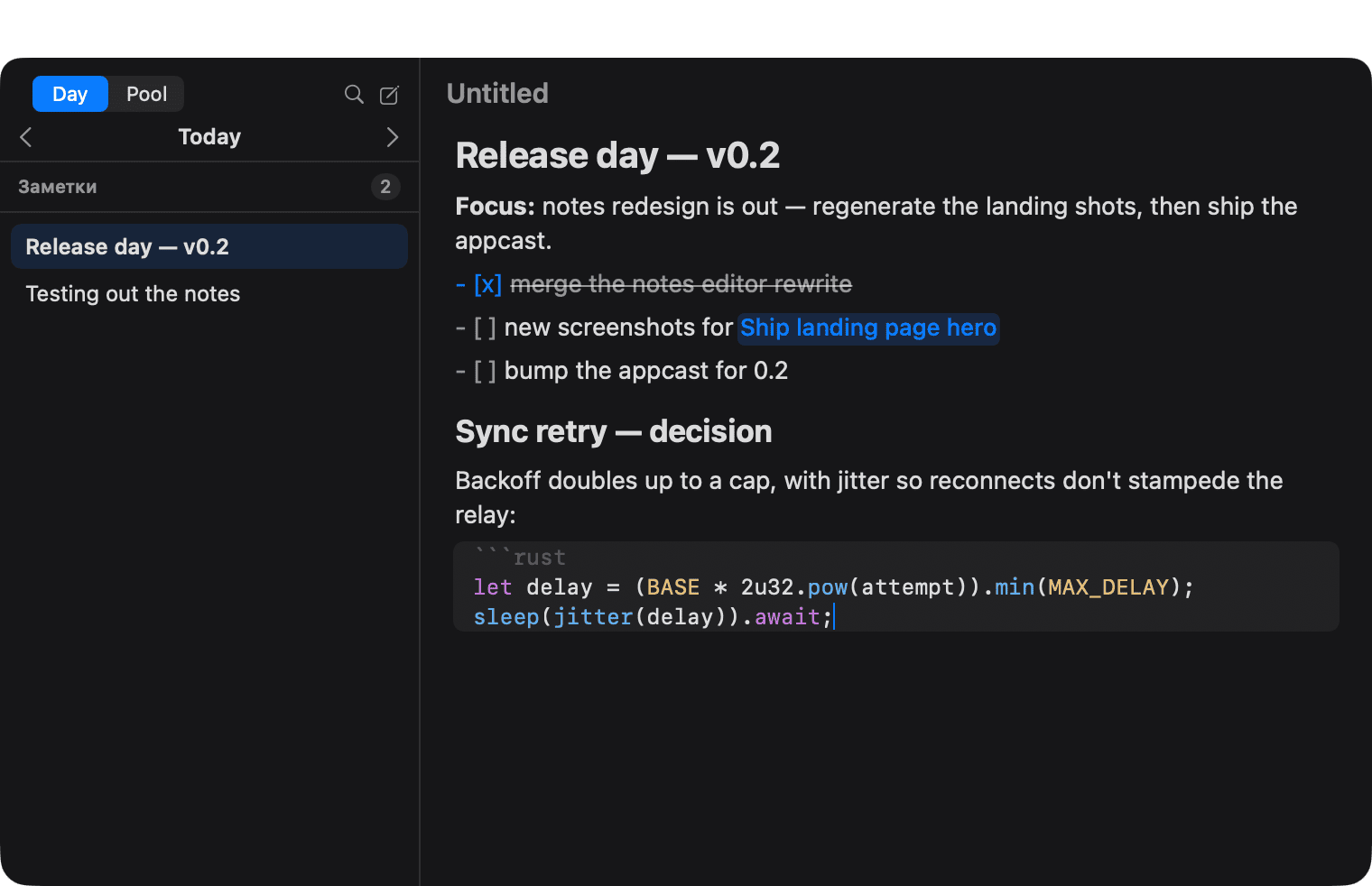The image size is (1372, 886).
Task: Click the Today date label
Action: click(x=209, y=137)
